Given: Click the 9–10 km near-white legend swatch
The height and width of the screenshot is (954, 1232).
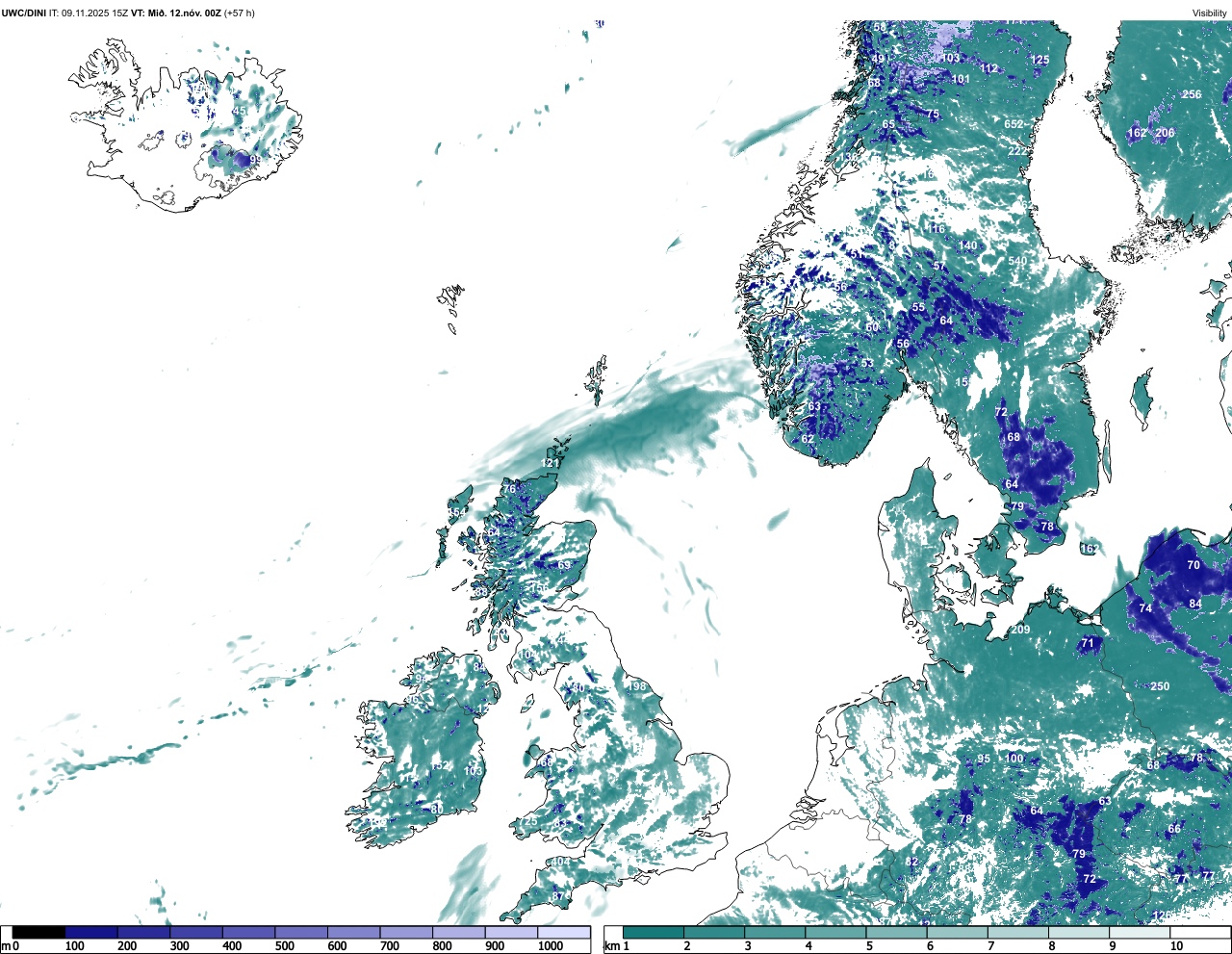Looking at the screenshot, I should 1141,933.
